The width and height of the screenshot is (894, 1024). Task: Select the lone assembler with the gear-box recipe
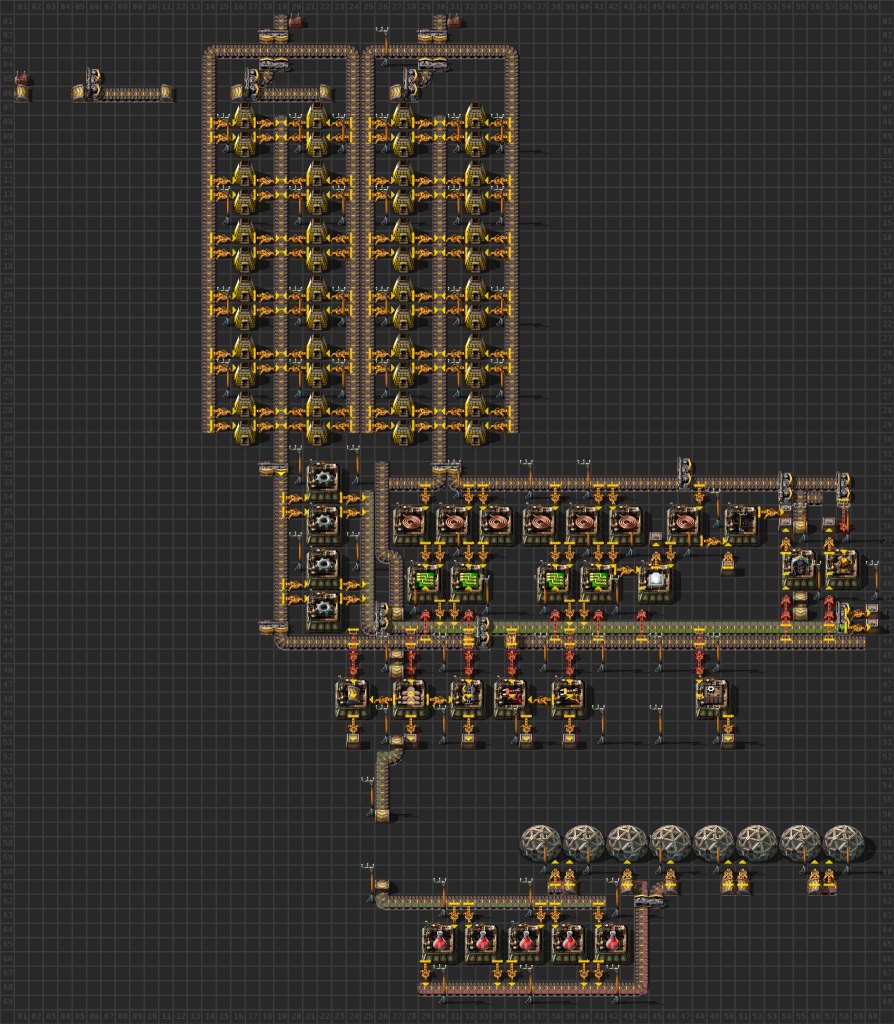(x=712, y=697)
